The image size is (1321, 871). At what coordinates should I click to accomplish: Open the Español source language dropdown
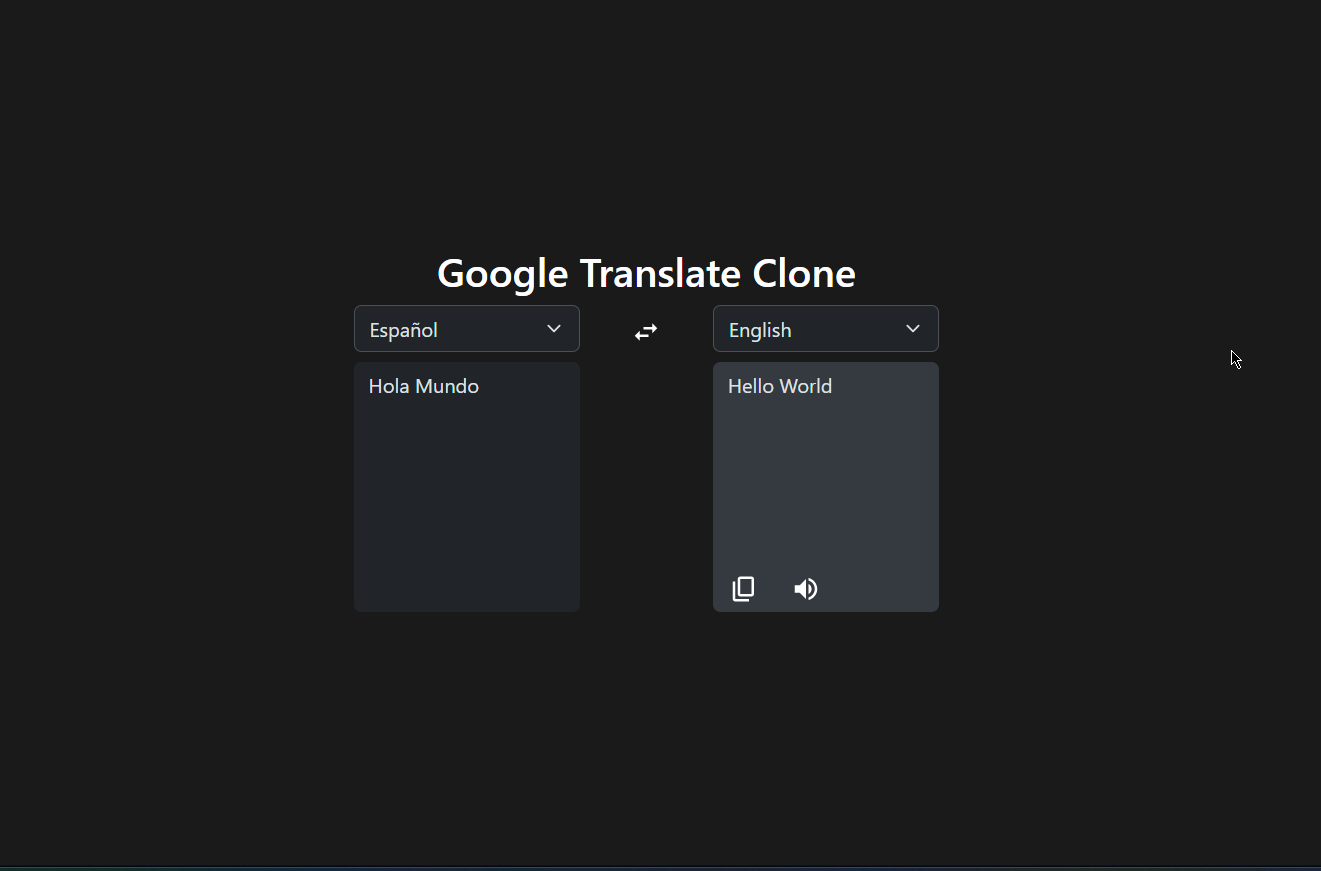[x=466, y=329]
